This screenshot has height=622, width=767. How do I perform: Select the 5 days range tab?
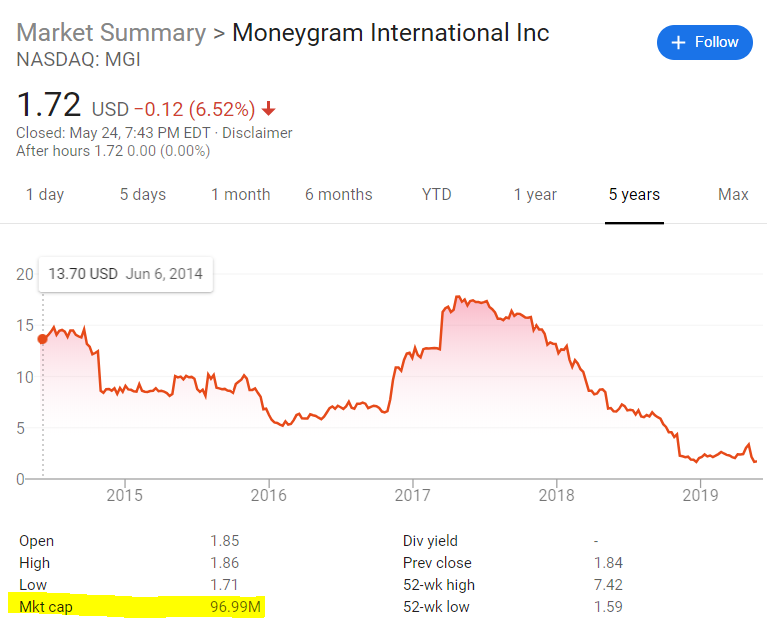point(143,195)
